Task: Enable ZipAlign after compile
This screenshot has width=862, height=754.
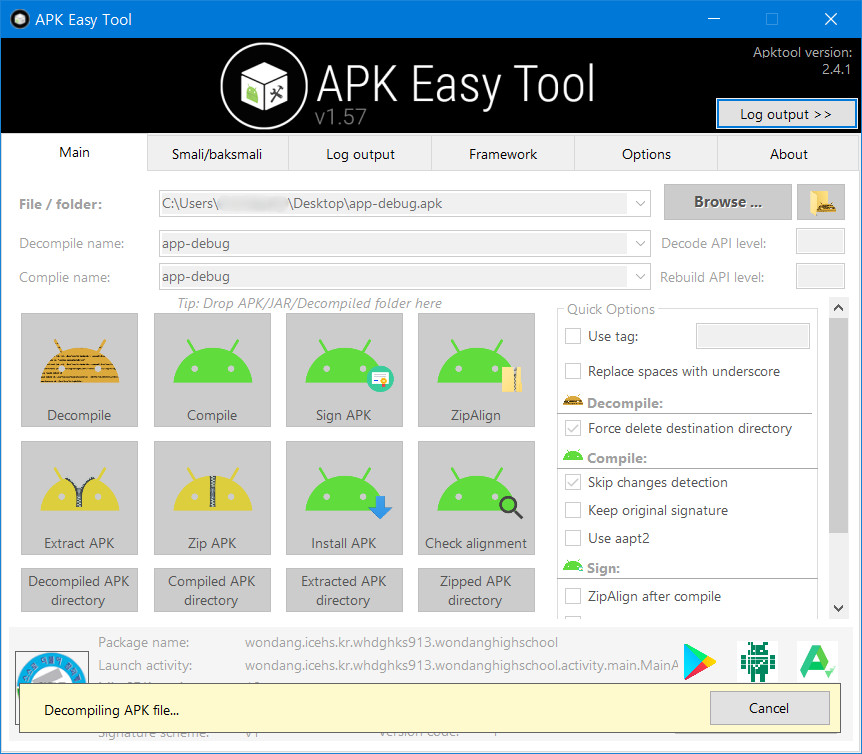Action: pos(573,596)
